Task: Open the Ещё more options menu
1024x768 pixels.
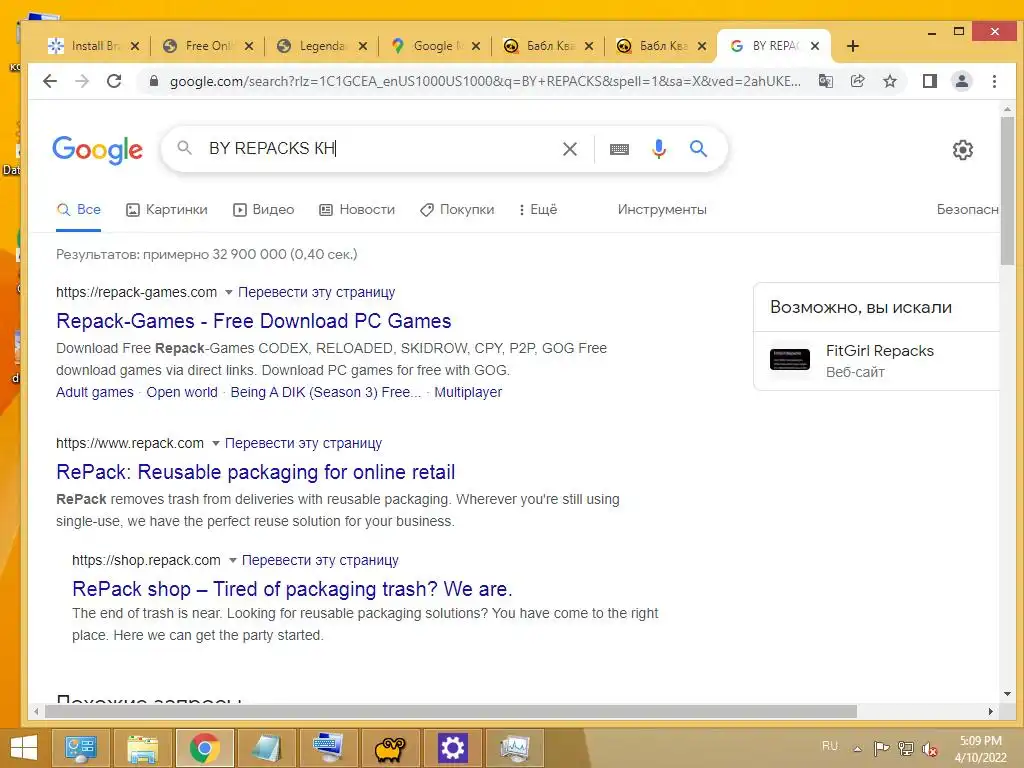Action: (x=538, y=210)
